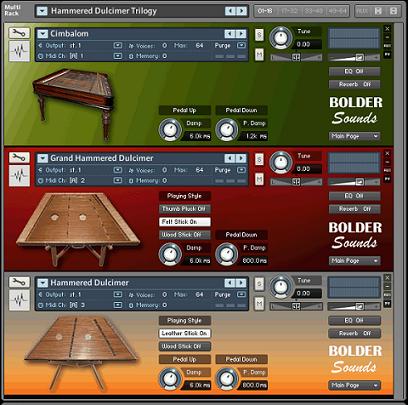Select next multi in Hammered Dulcimer Trilogy

pyautogui.click(x=242, y=11)
